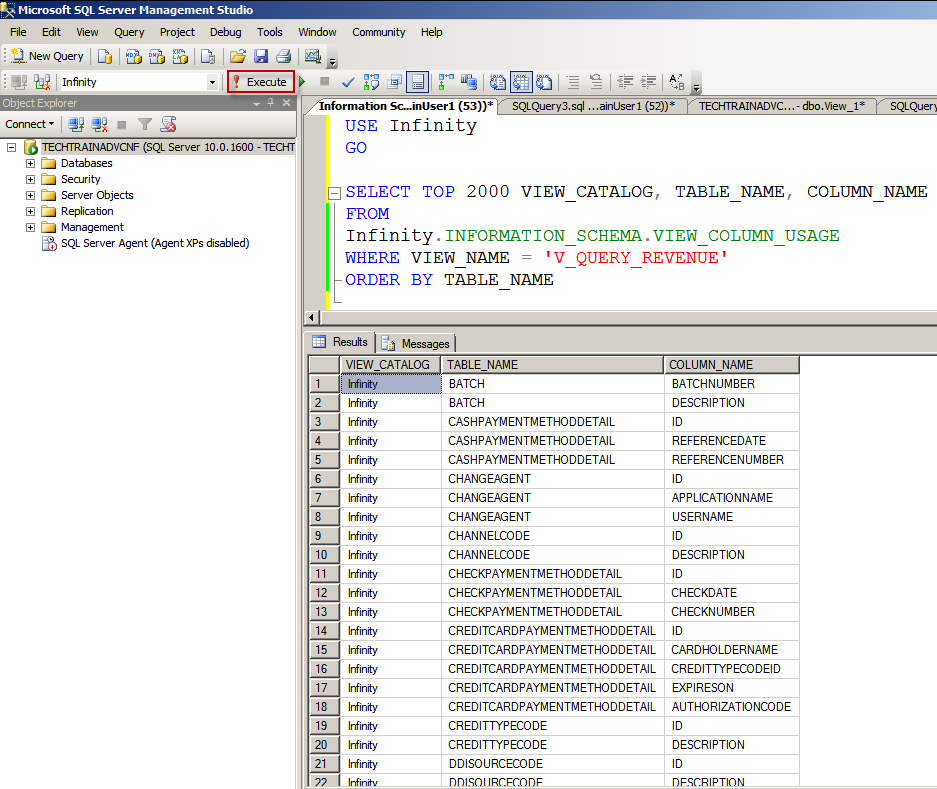This screenshot has height=789, width=937.
Task: Open the Connect dropdown in Object Explorer
Action: pyautogui.click(x=30, y=124)
